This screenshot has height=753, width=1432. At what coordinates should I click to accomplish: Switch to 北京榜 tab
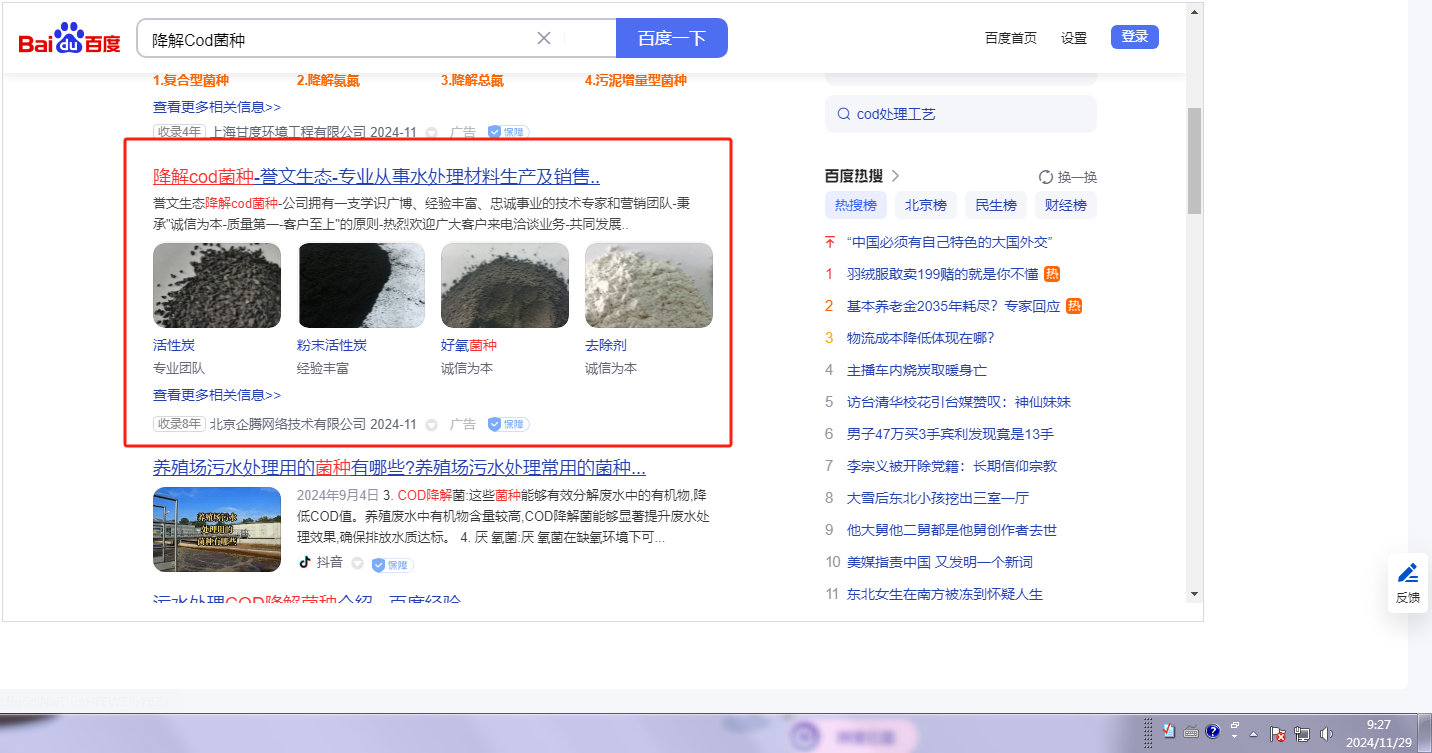[925, 205]
